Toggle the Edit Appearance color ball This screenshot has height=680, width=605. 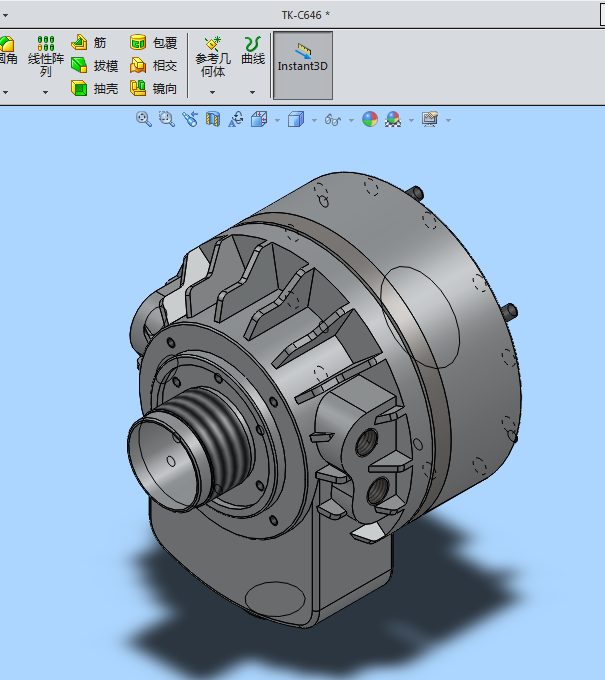370,119
